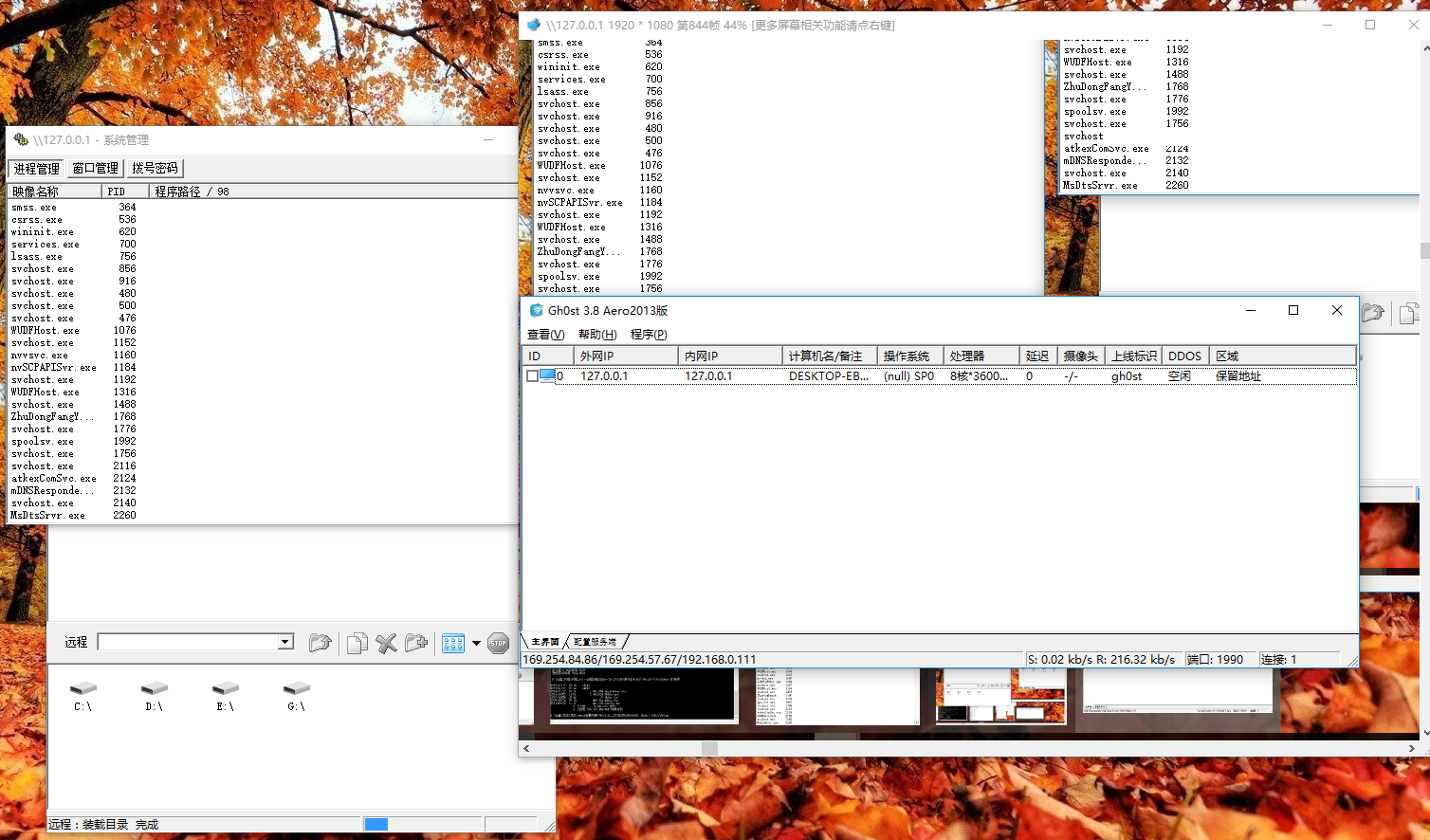Sort by the 上线标识 column header
Viewport: 1430px width, 840px height.
(x=1134, y=356)
